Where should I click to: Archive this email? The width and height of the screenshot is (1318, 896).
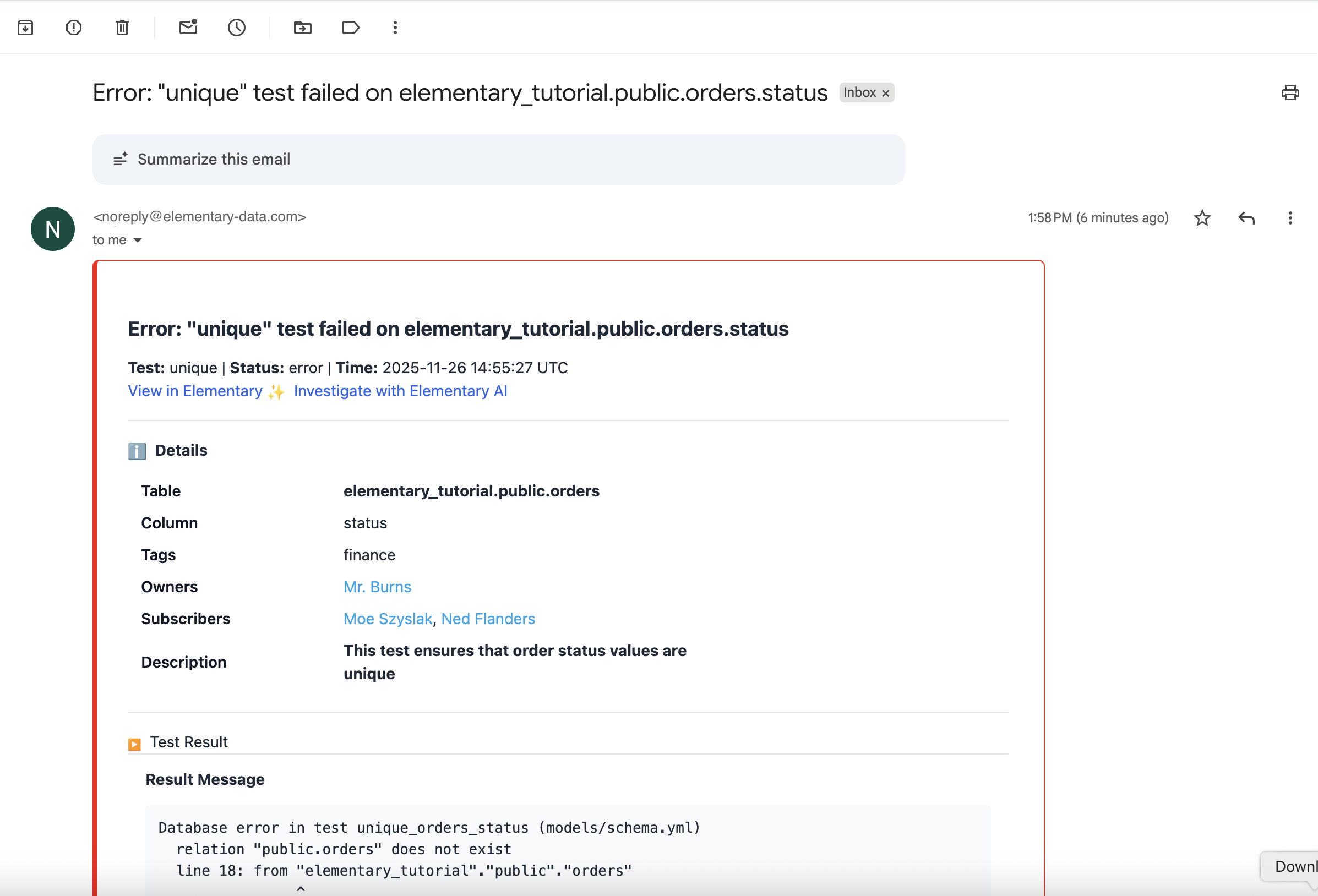(25, 27)
